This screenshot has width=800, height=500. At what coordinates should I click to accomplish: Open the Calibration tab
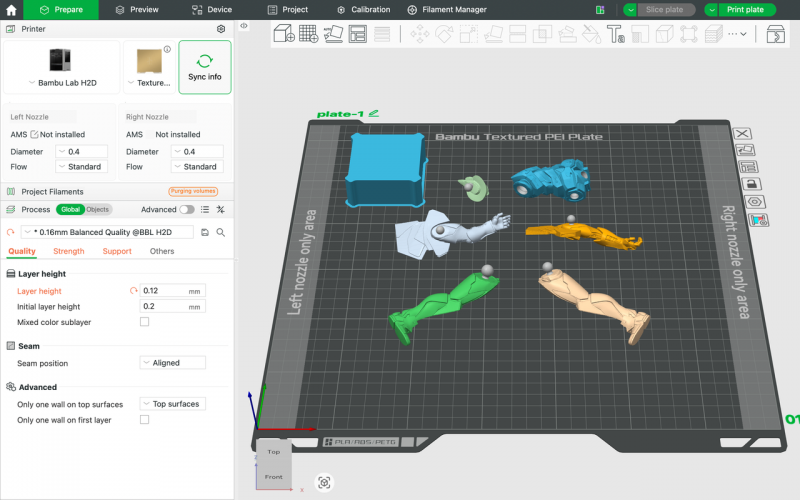tap(364, 10)
